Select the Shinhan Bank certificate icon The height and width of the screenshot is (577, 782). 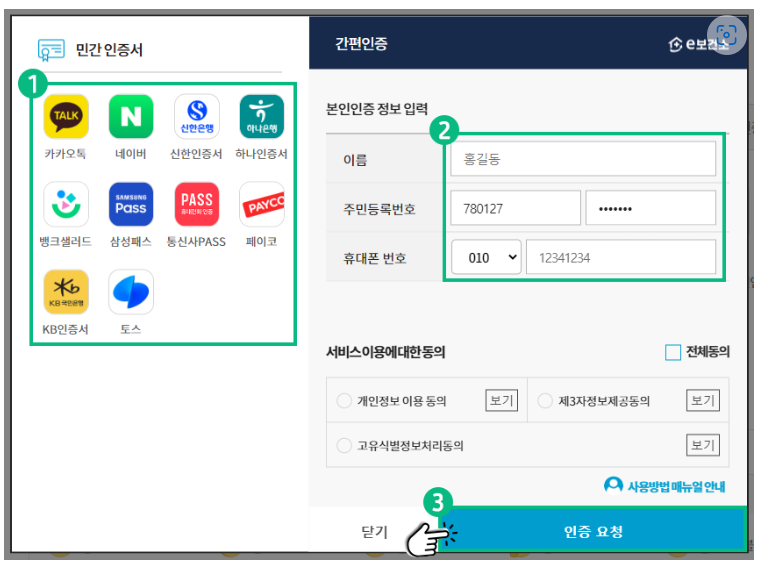point(196,116)
